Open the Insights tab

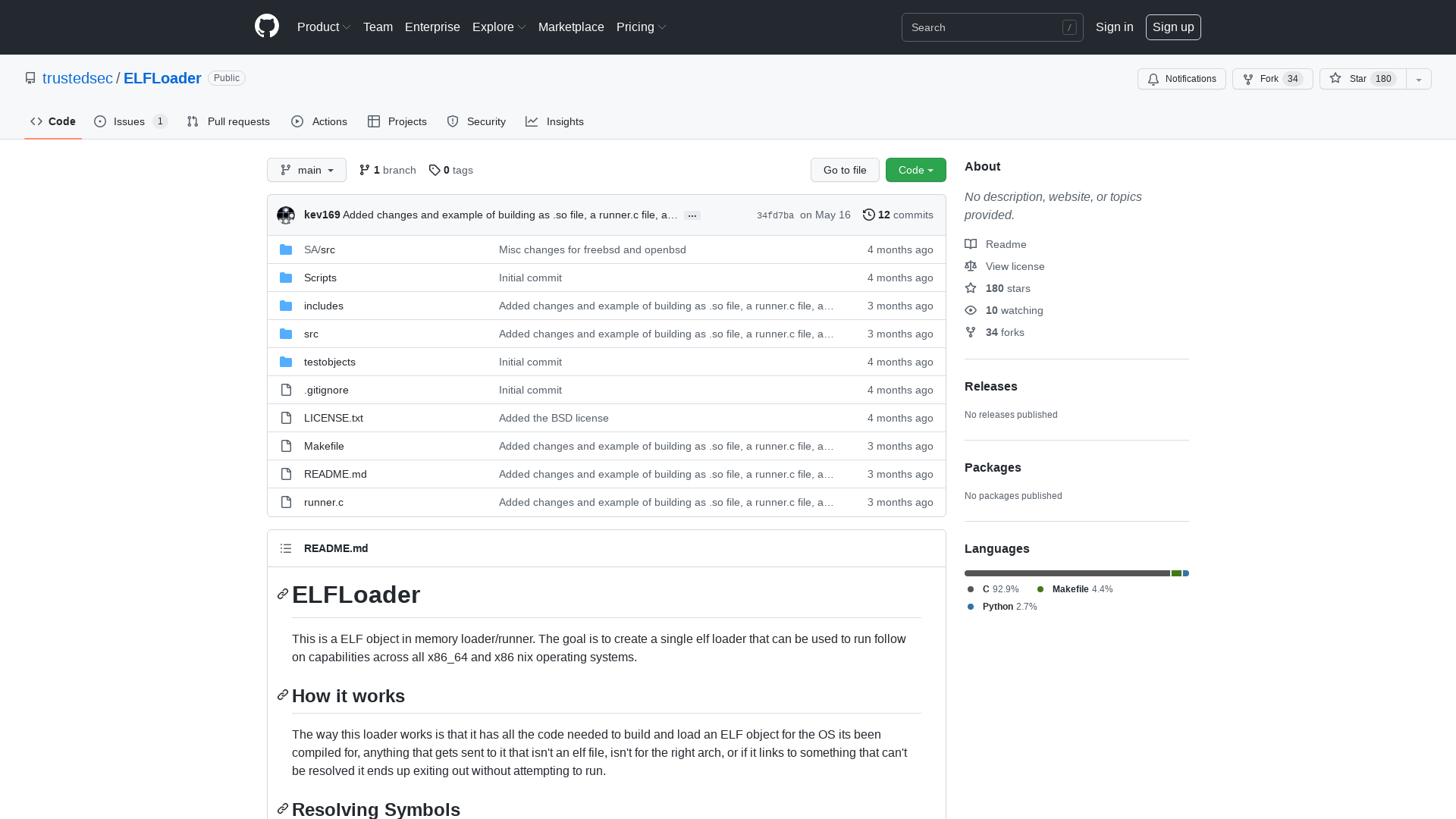click(554, 121)
